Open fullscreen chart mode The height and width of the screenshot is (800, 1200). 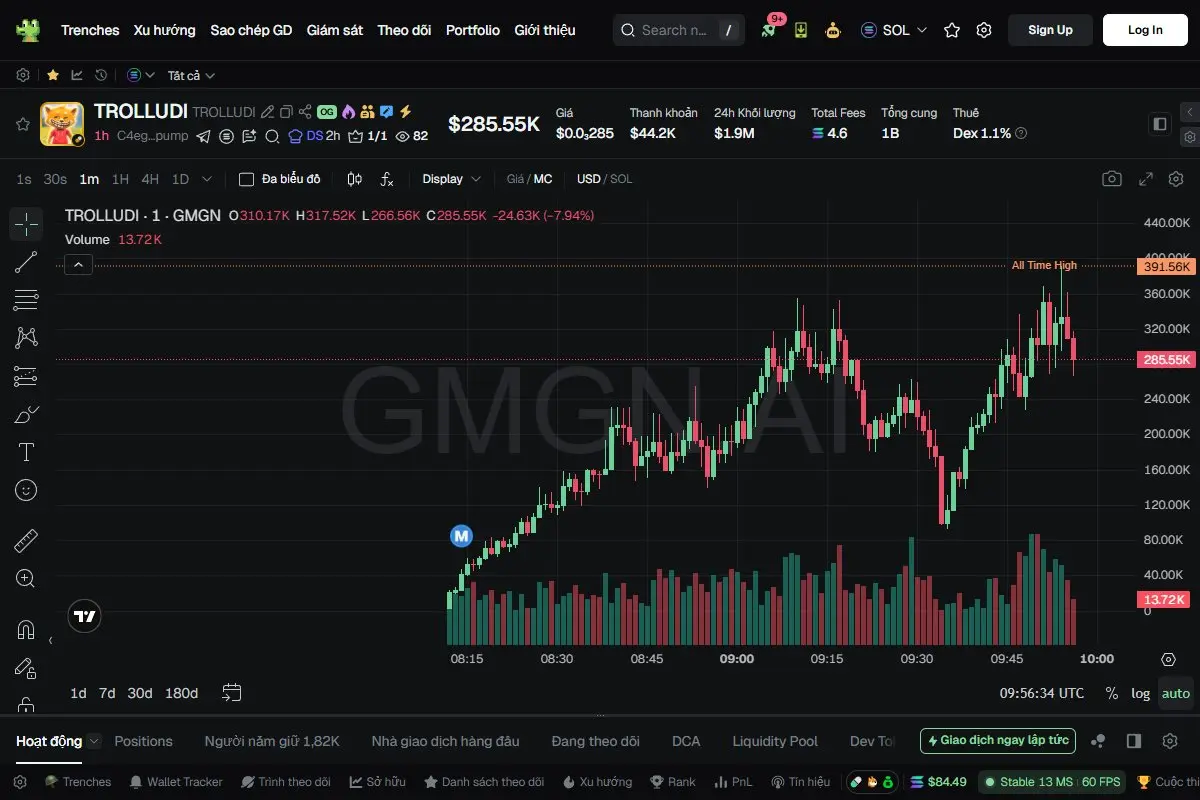click(x=1146, y=179)
